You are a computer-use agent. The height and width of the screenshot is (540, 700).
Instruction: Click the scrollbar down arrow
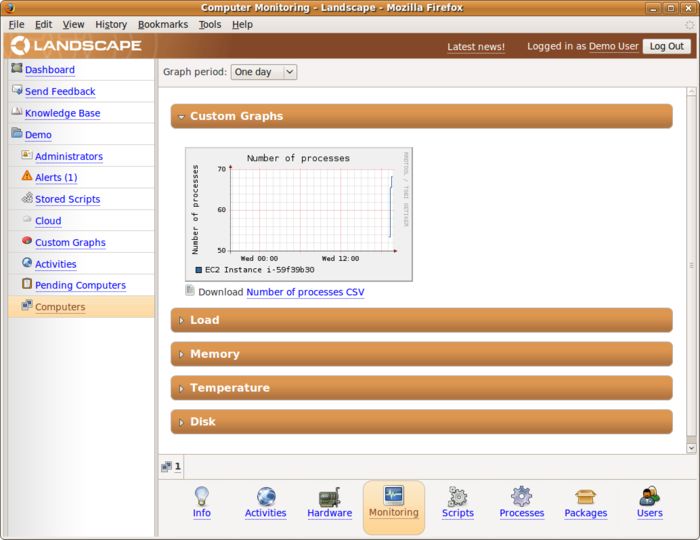691,449
